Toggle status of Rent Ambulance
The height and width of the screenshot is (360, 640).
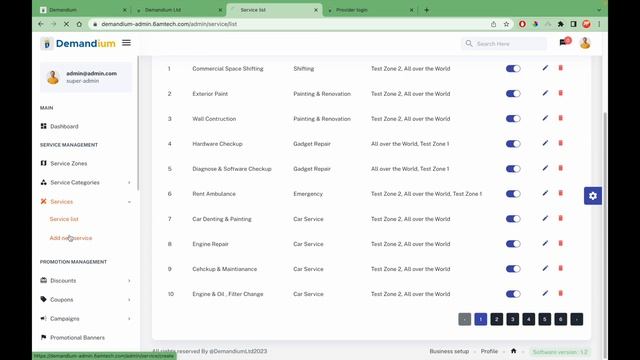pyautogui.click(x=513, y=194)
